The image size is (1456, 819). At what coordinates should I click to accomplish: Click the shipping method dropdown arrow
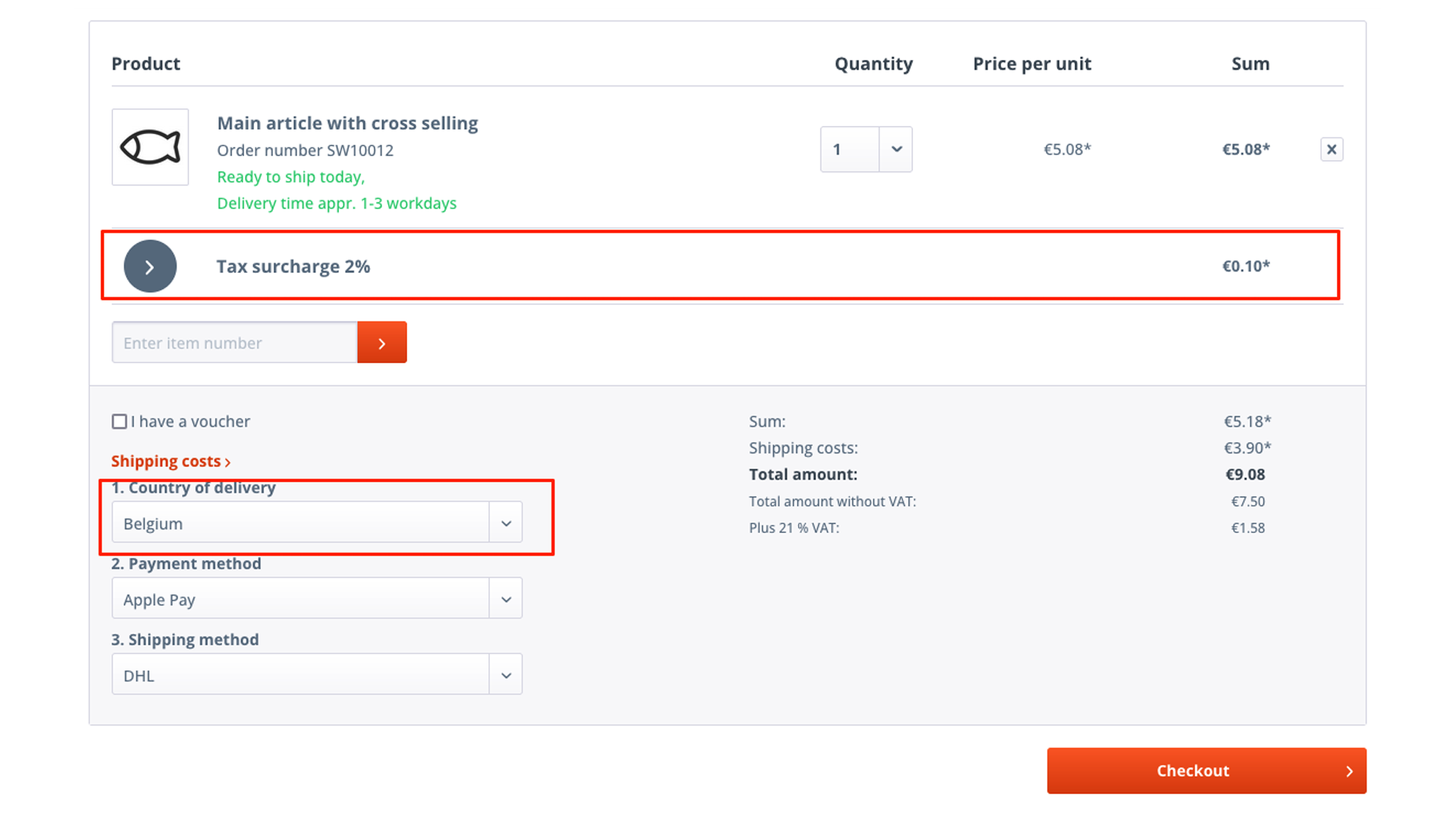(x=505, y=675)
